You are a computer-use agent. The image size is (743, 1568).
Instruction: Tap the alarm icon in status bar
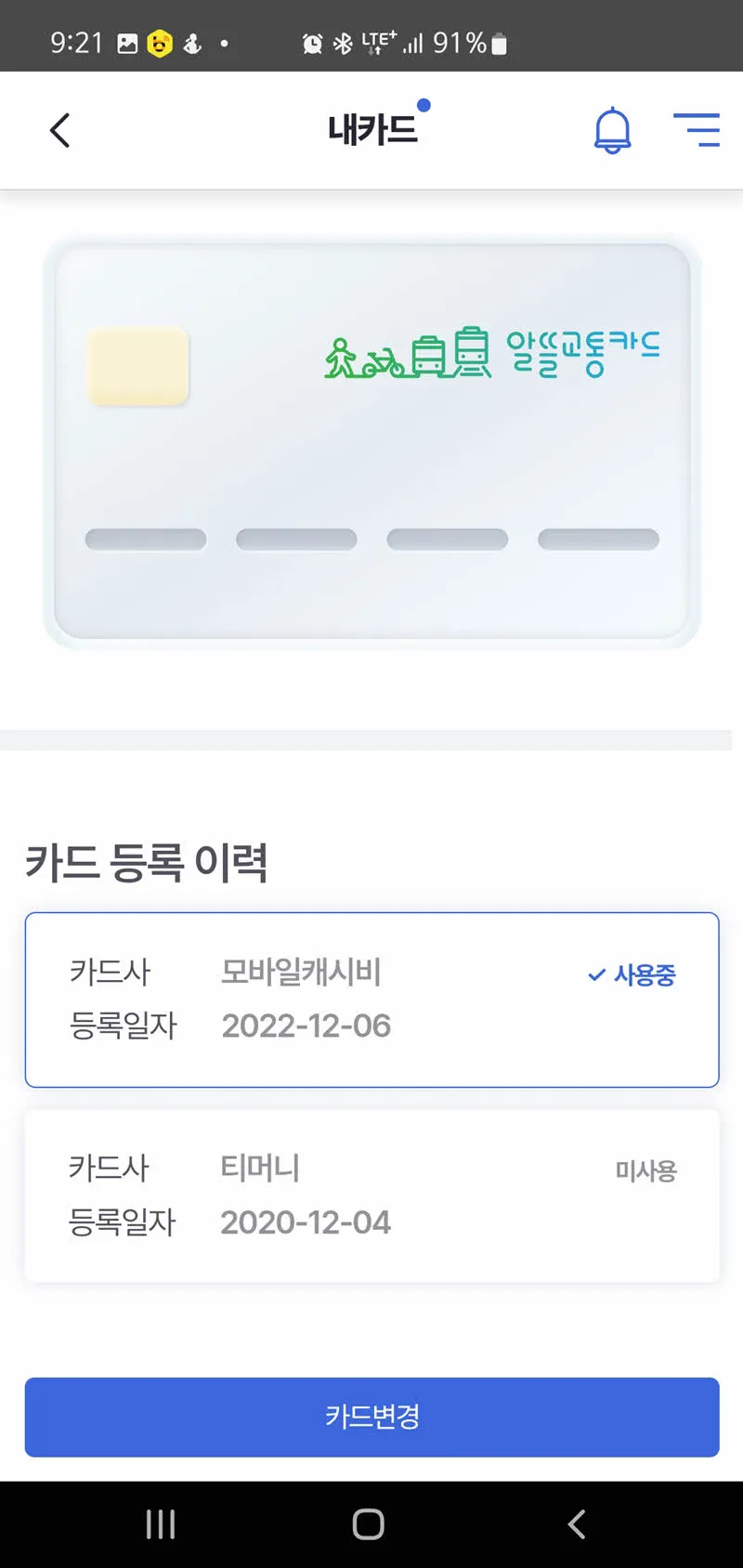pyautogui.click(x=313, y=44)
